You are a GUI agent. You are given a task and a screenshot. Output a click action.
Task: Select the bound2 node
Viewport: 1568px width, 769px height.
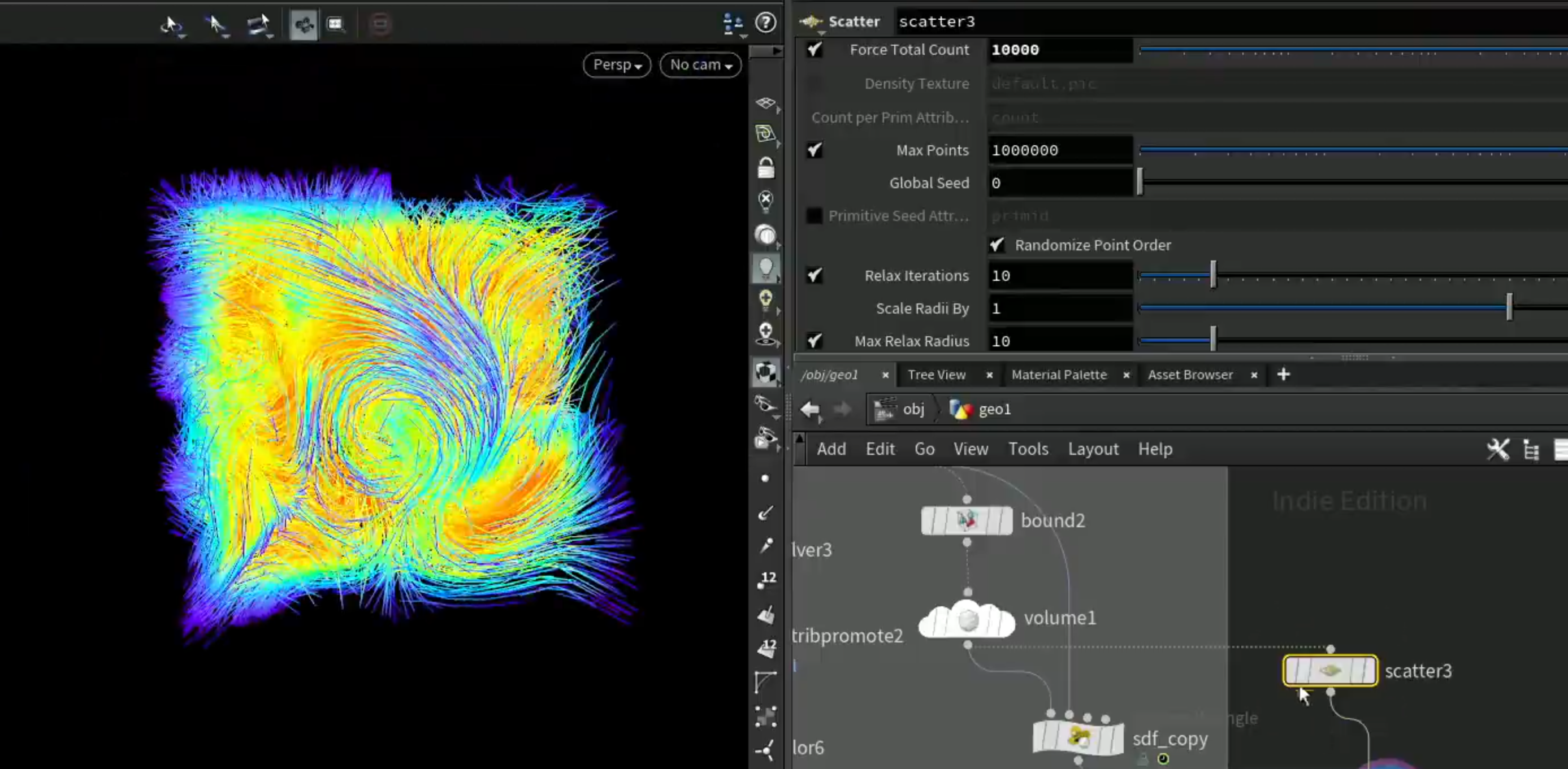pos(967,520)
